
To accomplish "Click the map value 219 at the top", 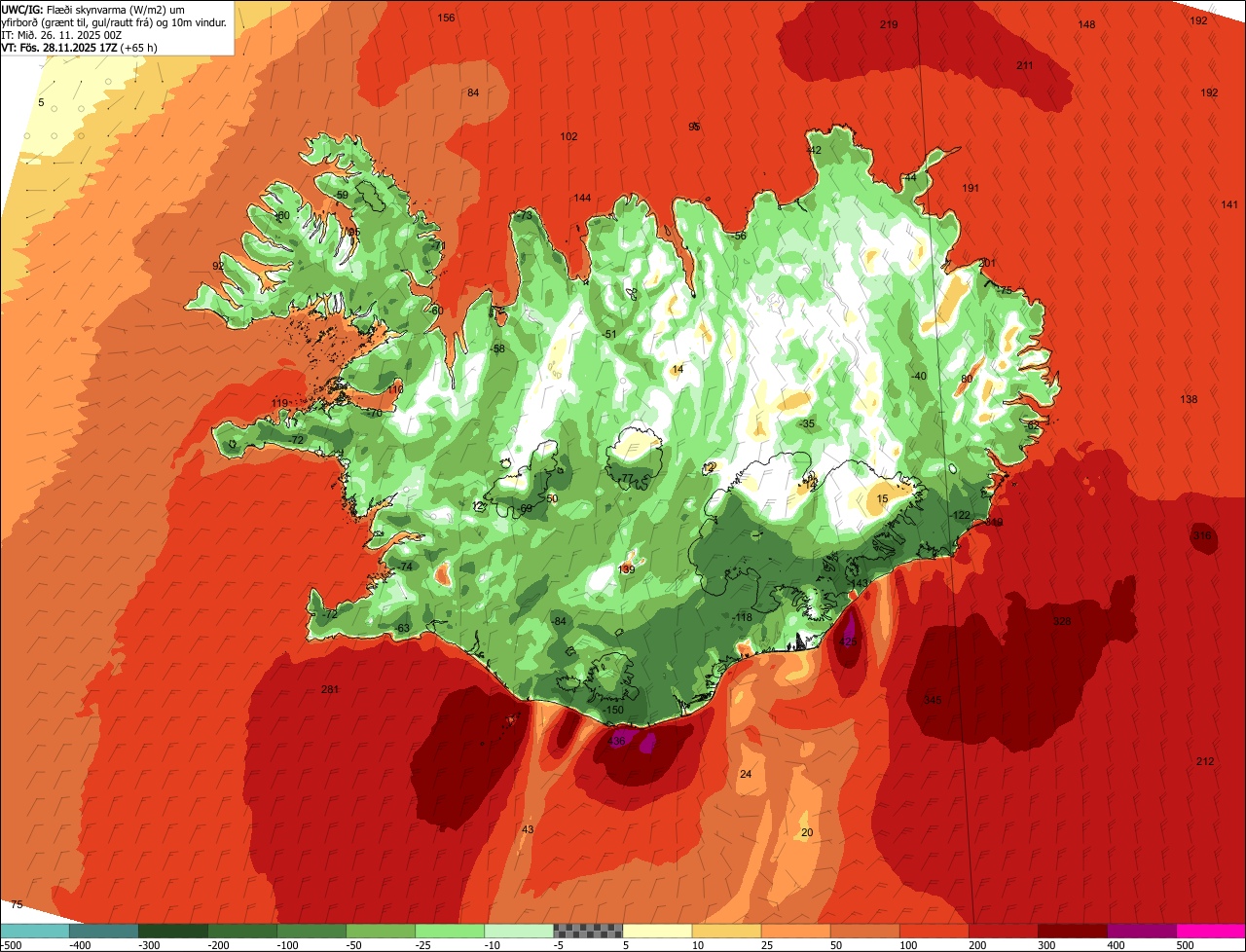I will (x=889, y=24).
